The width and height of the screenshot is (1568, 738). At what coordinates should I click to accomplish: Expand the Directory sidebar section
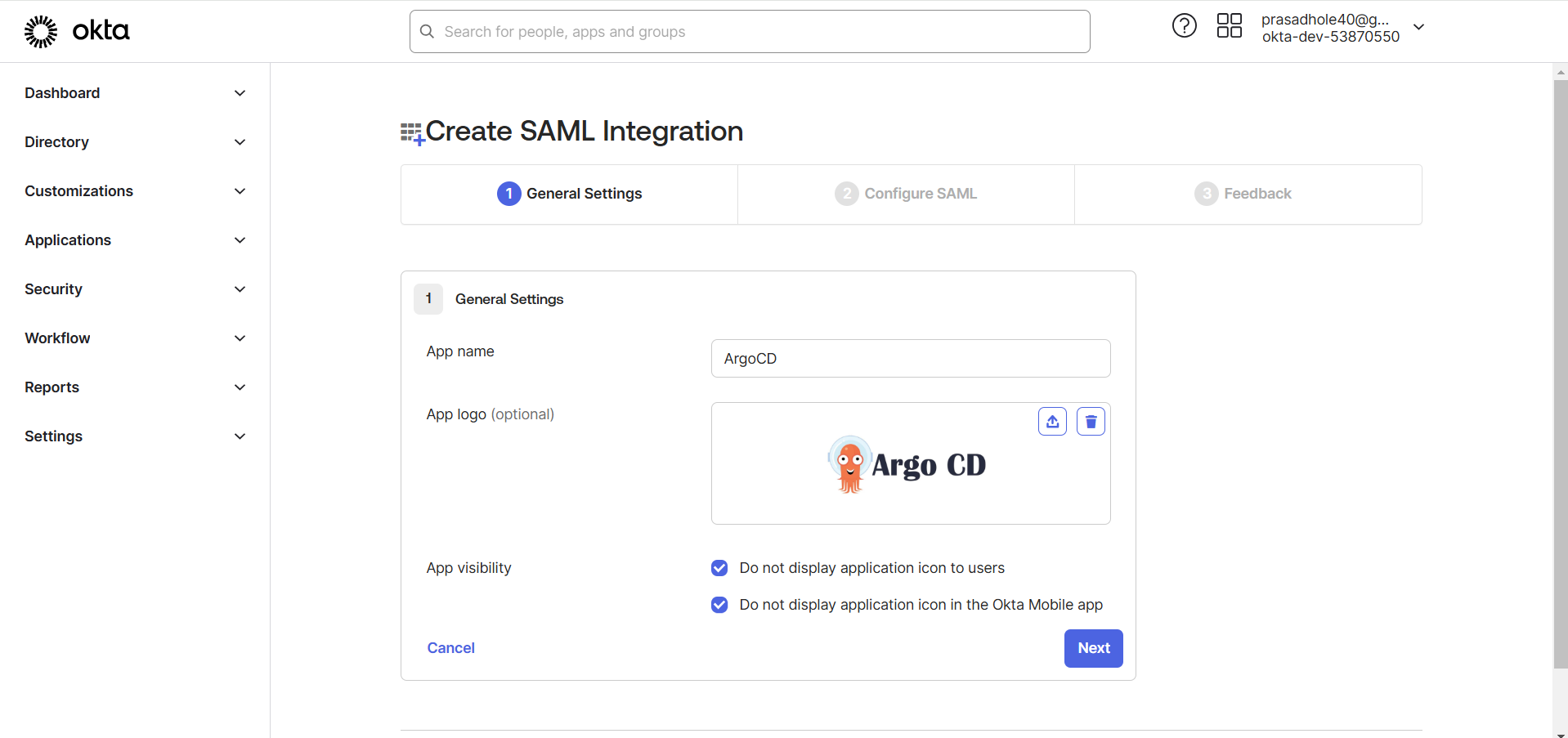tap(56, 141)
